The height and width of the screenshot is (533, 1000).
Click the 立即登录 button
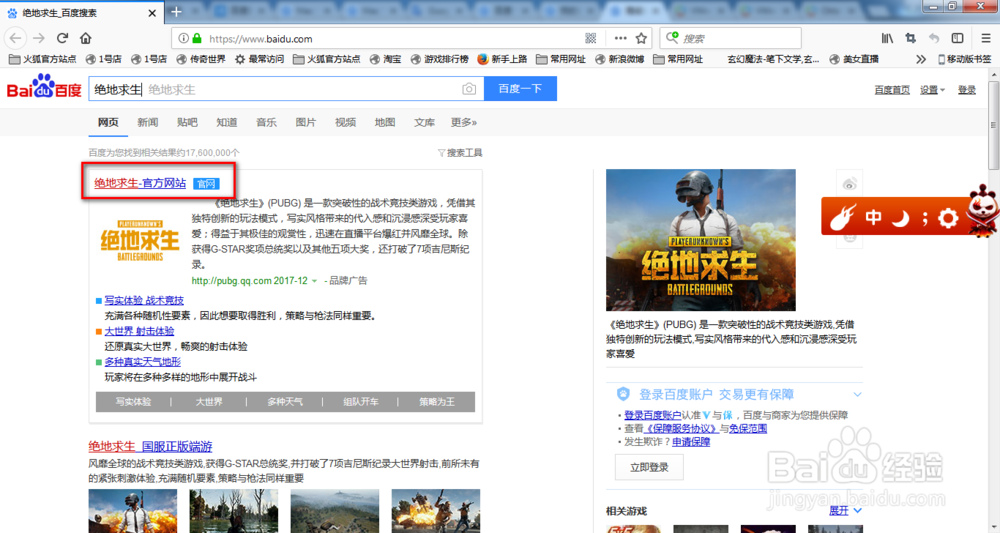coord(649,467)
